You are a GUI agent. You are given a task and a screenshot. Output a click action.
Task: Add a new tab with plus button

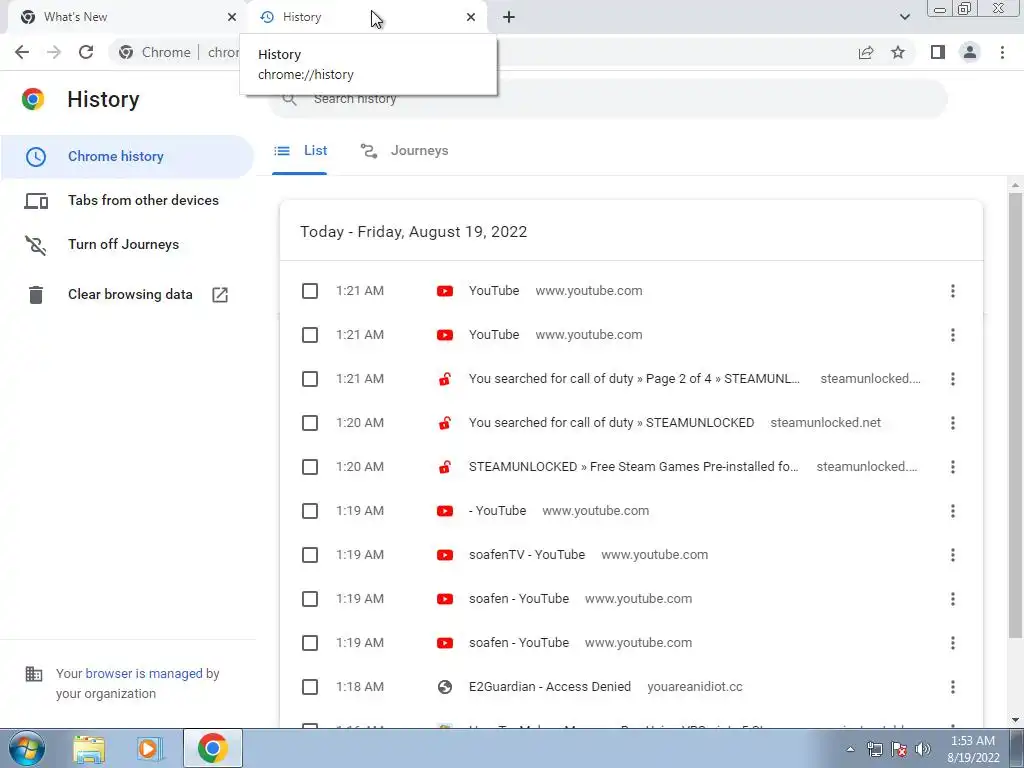509,17
